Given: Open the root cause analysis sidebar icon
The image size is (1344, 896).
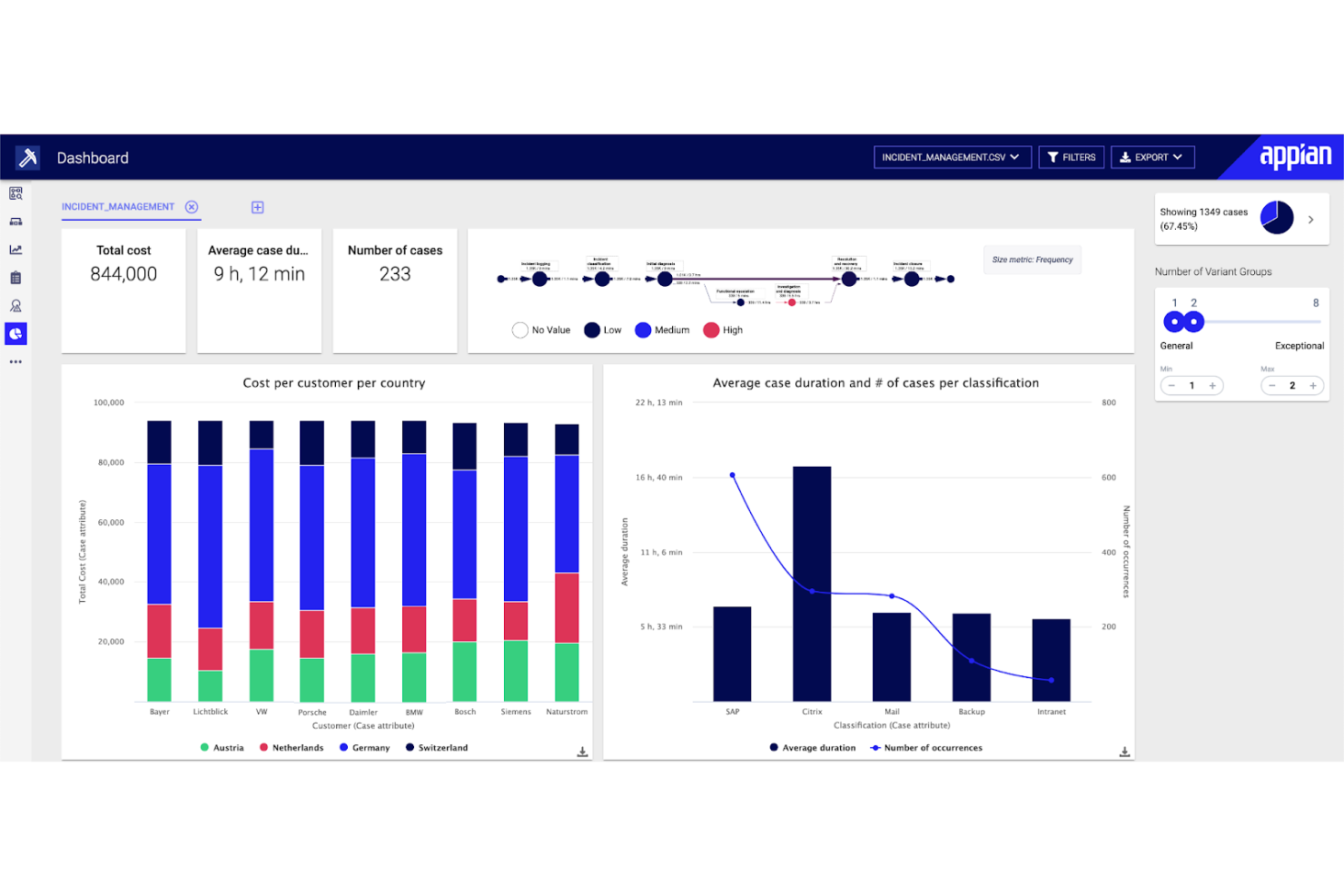Looking at the screenshot, I should [15, 306].
